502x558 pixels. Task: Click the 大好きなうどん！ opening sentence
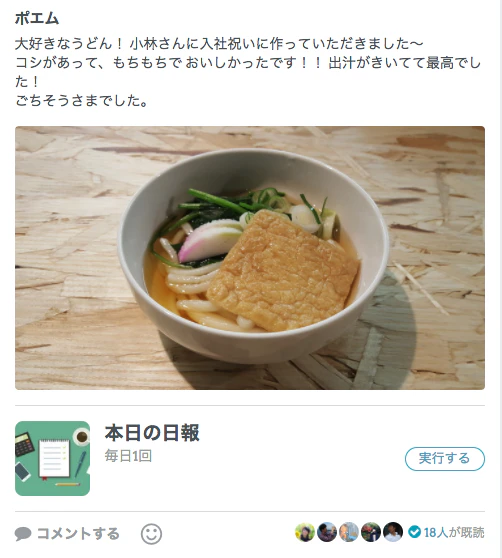(69, 44)
